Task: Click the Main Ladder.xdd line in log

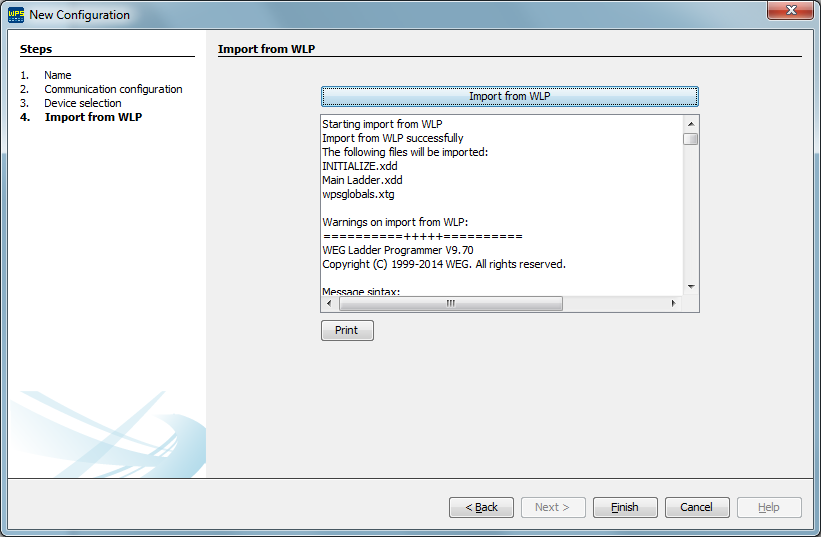Action: (x=362, y=180)
